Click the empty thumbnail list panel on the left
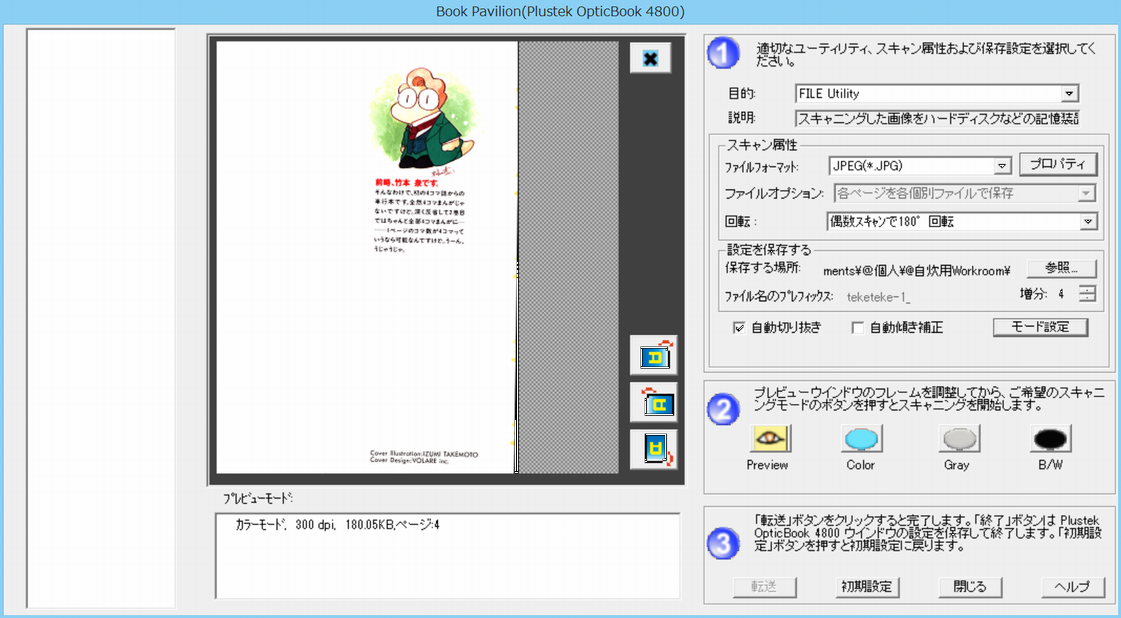This screenshot has height=618, width=1121. pyautogui.click(x=101, y=318)
